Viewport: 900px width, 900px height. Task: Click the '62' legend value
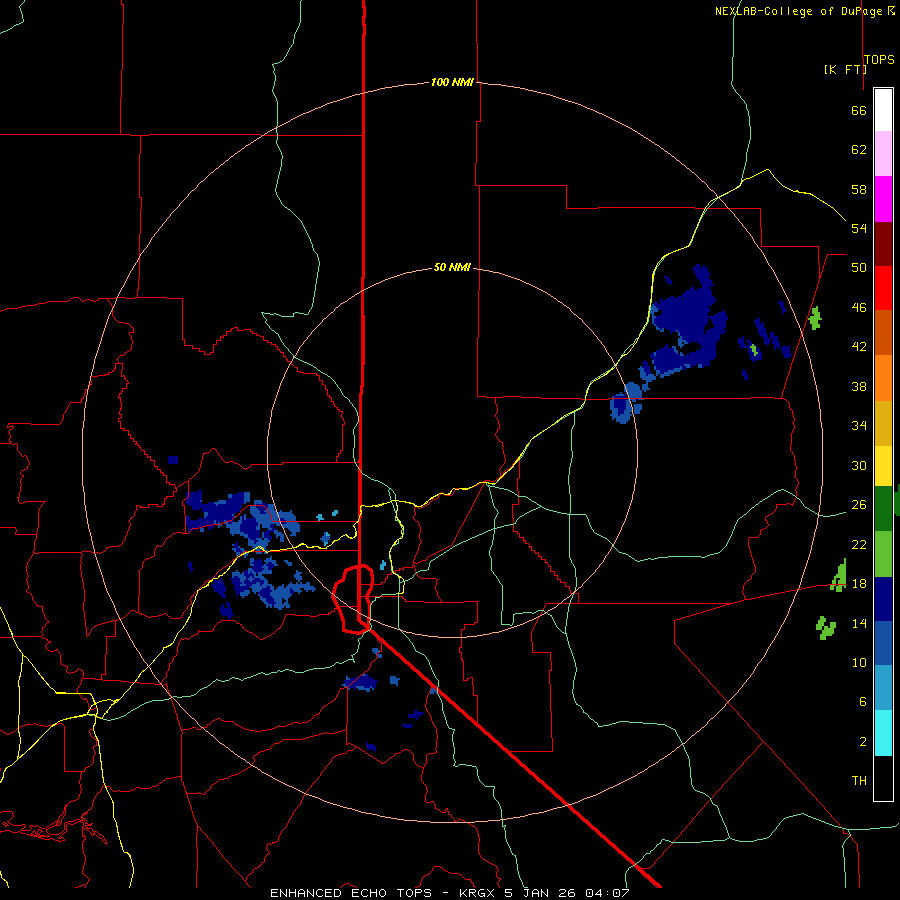tap(859, 150)
